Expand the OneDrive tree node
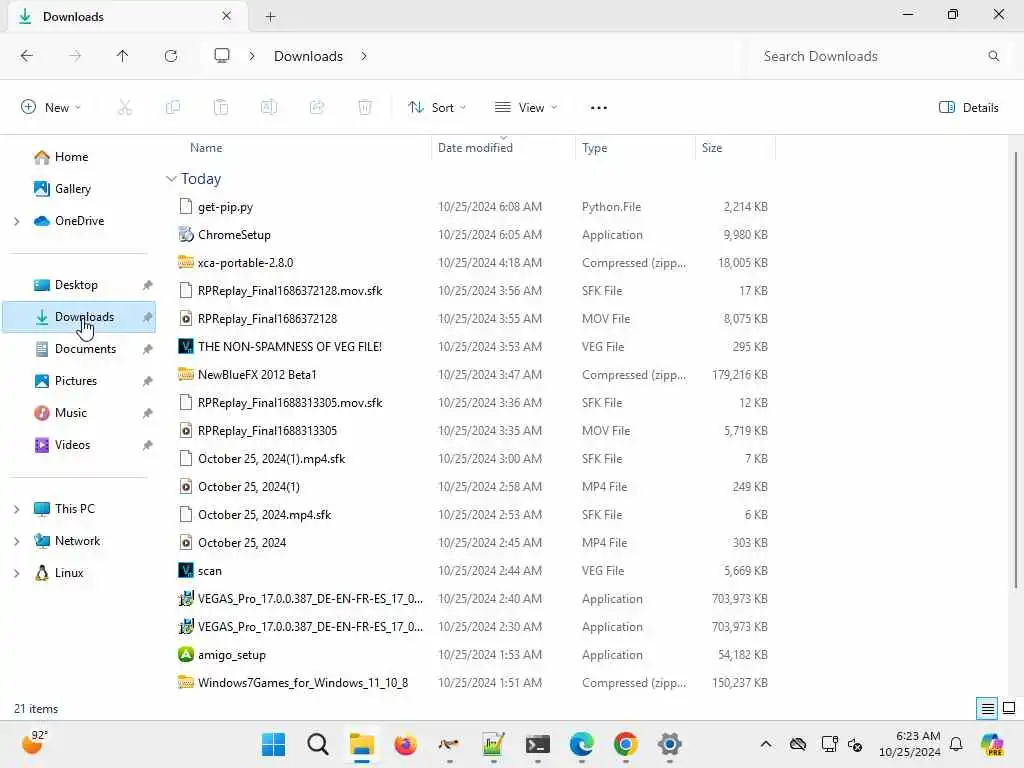The height and width of the screenshot is (768, 1024). pyautogui.click(x=16, y=221)
